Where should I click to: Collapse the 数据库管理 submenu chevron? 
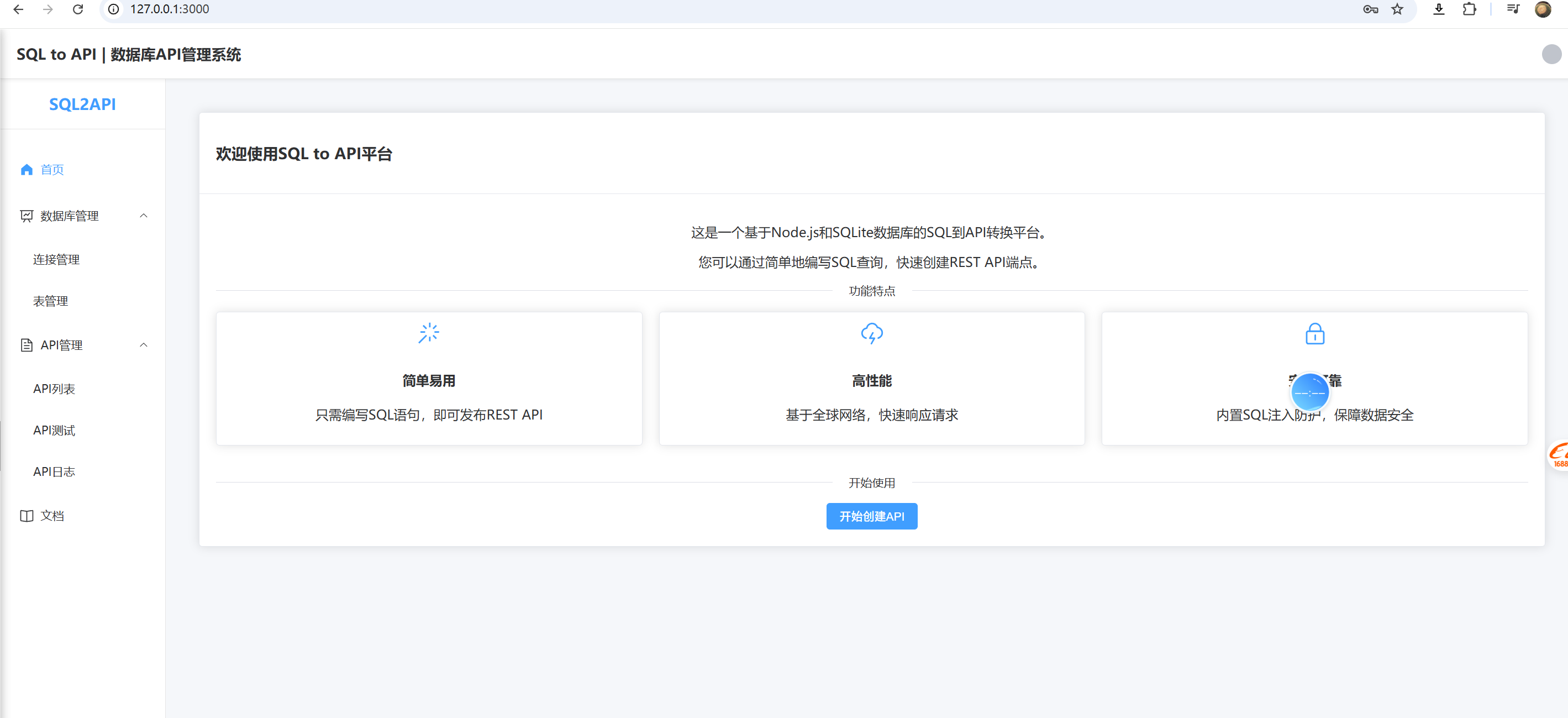point(144,216)
